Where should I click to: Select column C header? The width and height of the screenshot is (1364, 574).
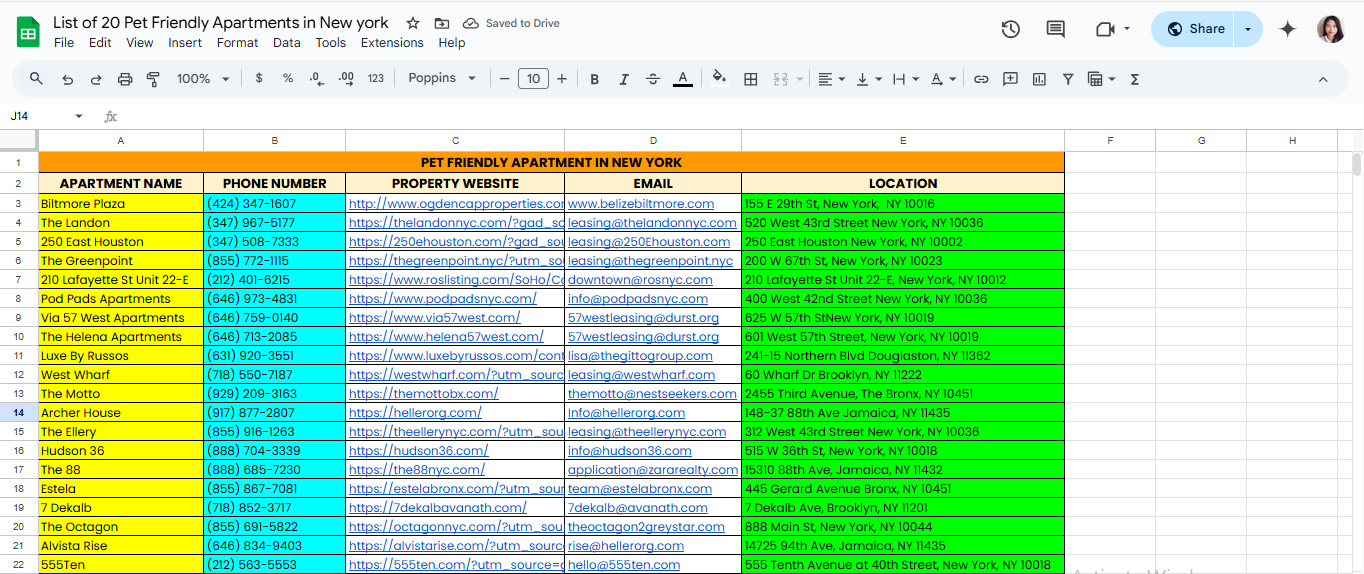[x=455, y=141]
